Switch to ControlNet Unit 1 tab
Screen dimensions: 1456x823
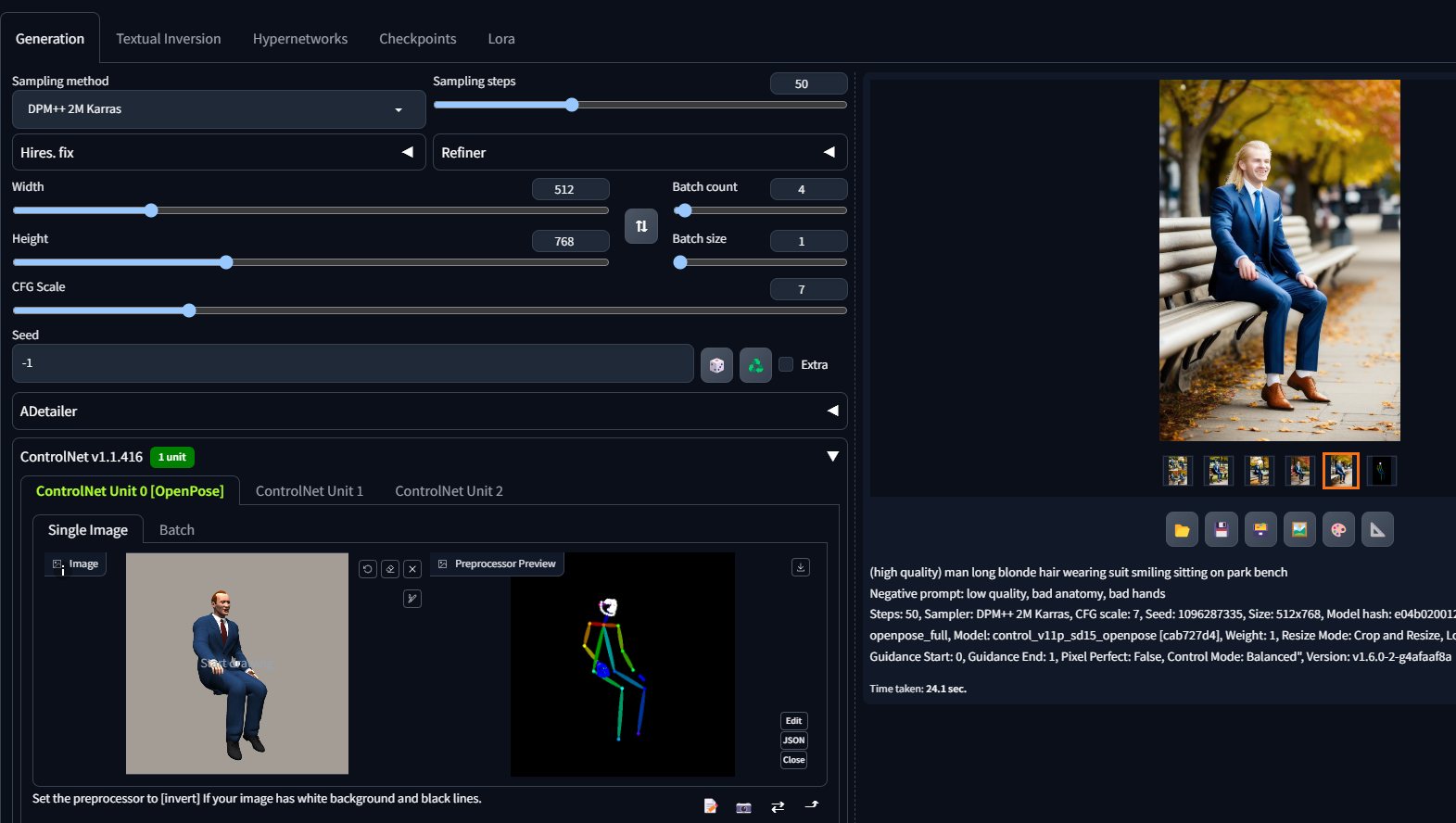click(310, 491)
